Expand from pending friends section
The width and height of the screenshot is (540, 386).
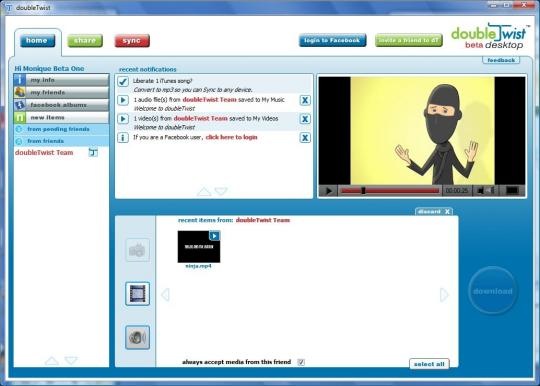(61, 129)
